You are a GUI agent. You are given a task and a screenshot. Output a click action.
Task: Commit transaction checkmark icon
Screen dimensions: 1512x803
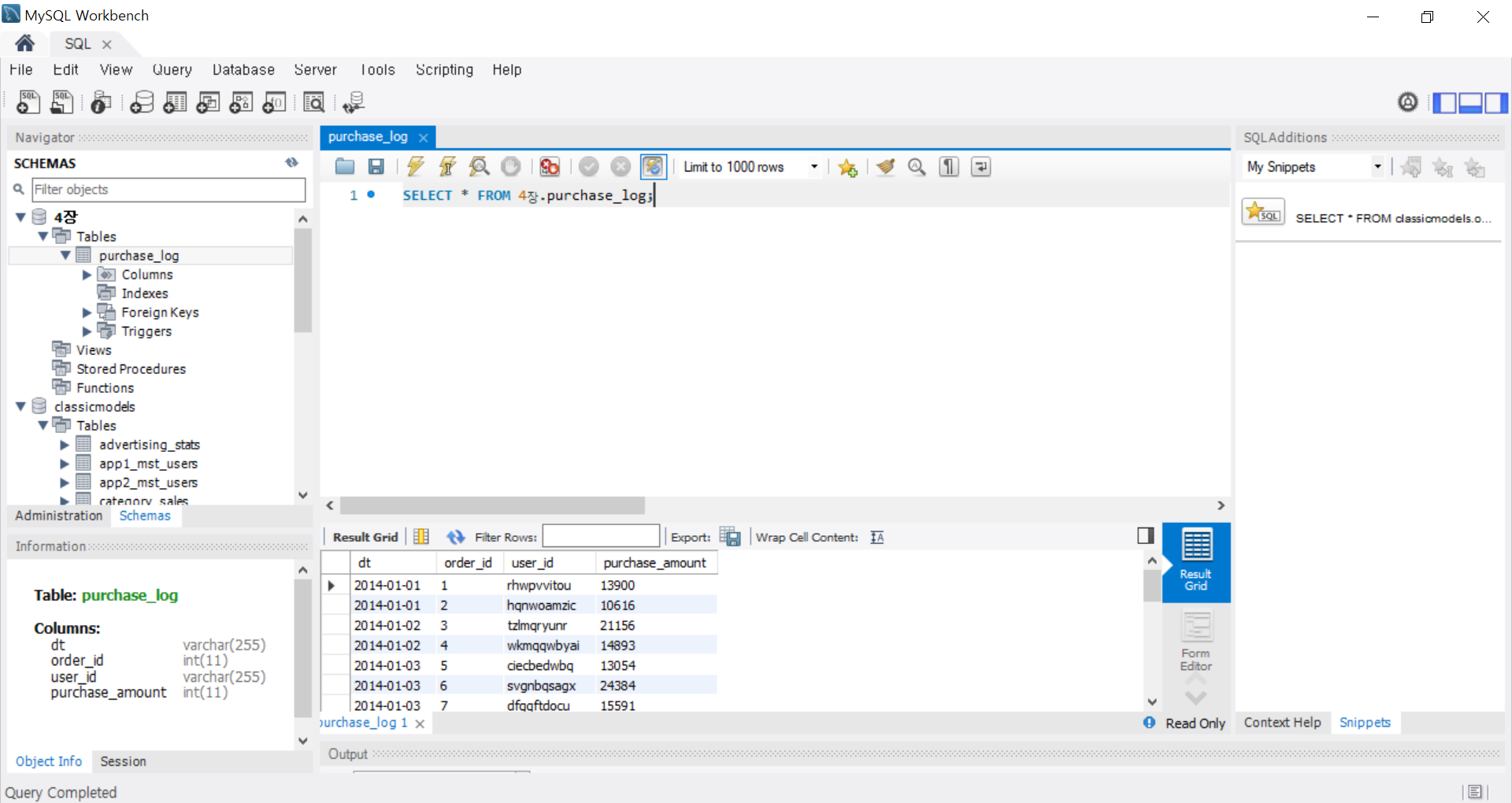589,166
